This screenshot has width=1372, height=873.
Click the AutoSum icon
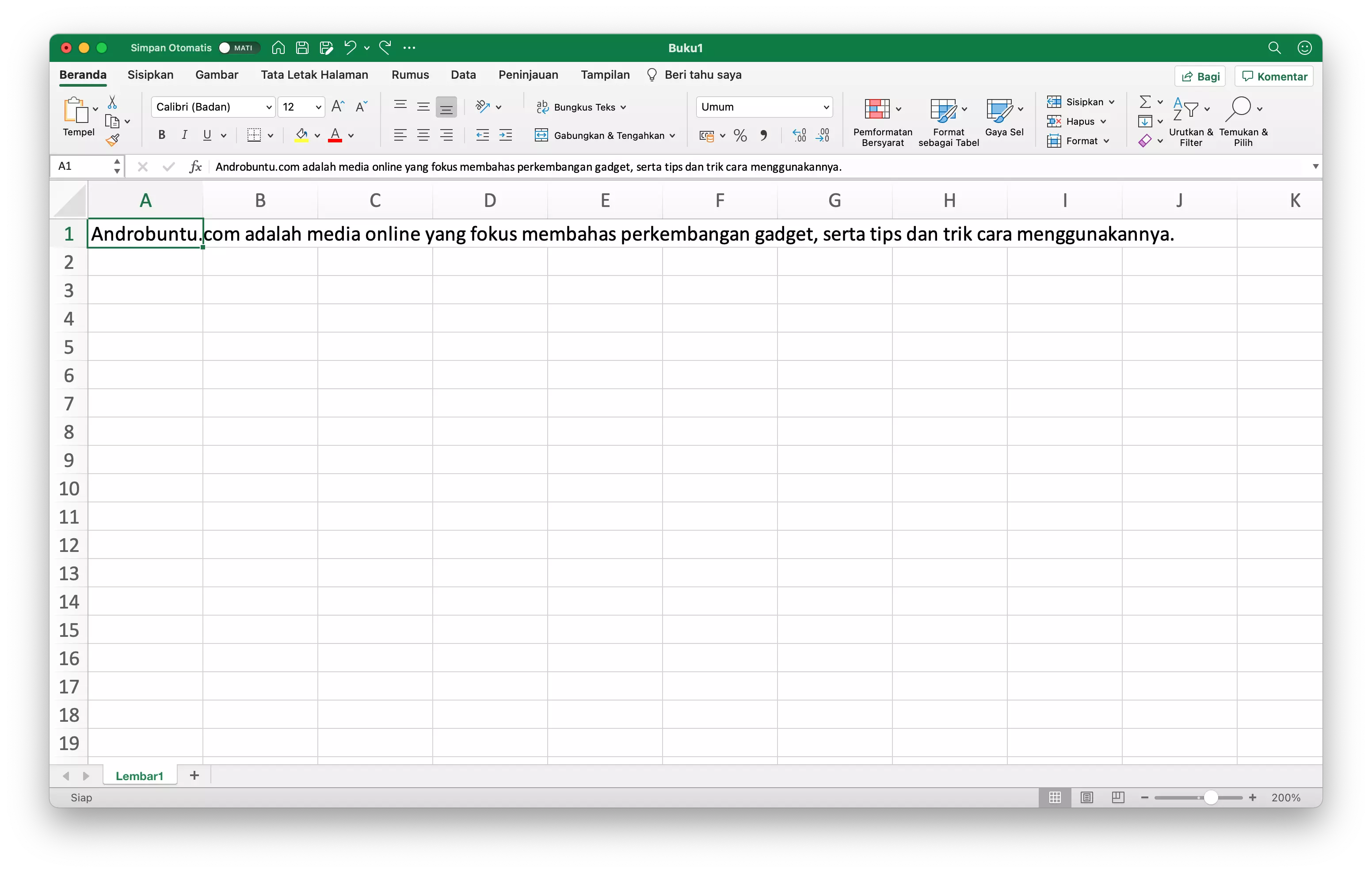pyautogui.click(x=1146, y=102)
